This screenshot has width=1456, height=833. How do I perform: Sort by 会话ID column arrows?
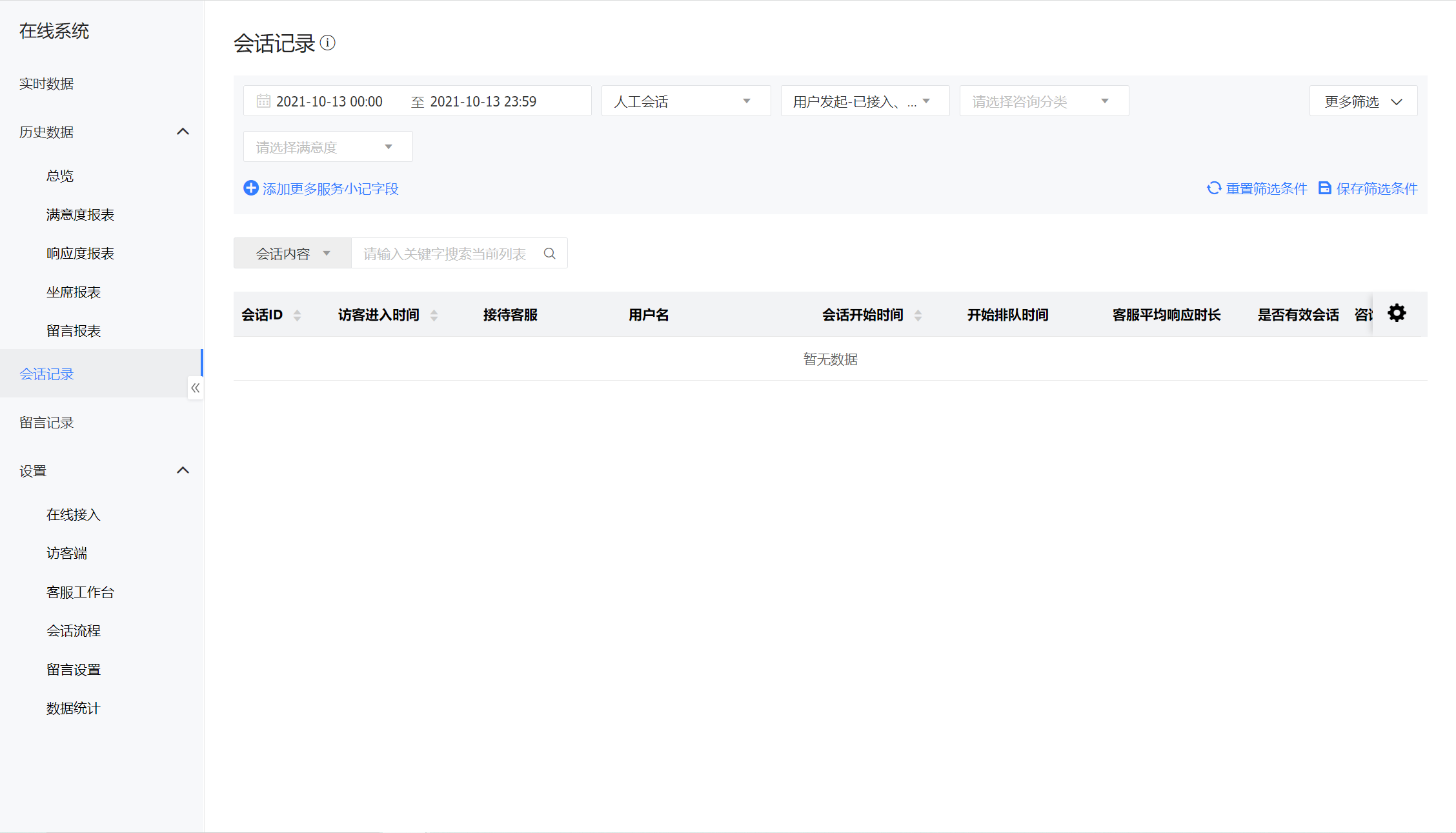[297, 315]
